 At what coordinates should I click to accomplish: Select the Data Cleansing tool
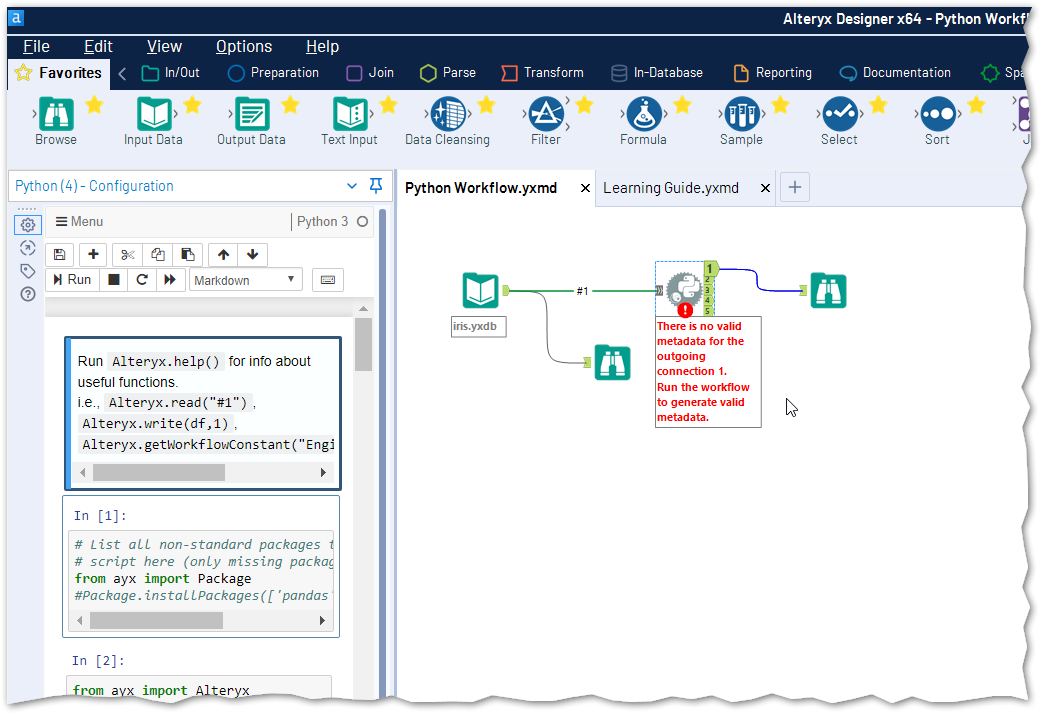[447, 115]
